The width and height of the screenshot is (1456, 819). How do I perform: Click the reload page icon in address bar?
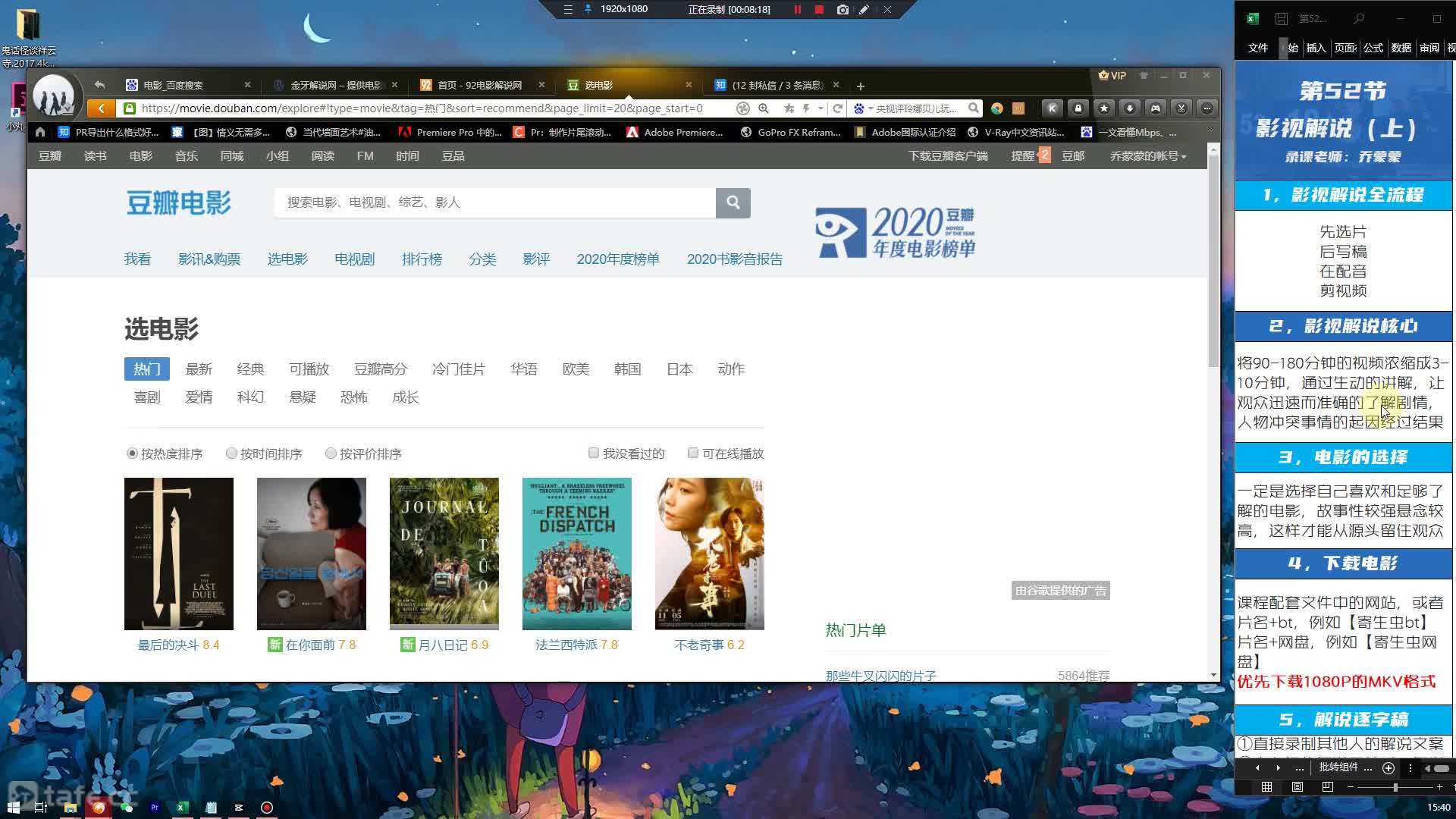(837, 108)
